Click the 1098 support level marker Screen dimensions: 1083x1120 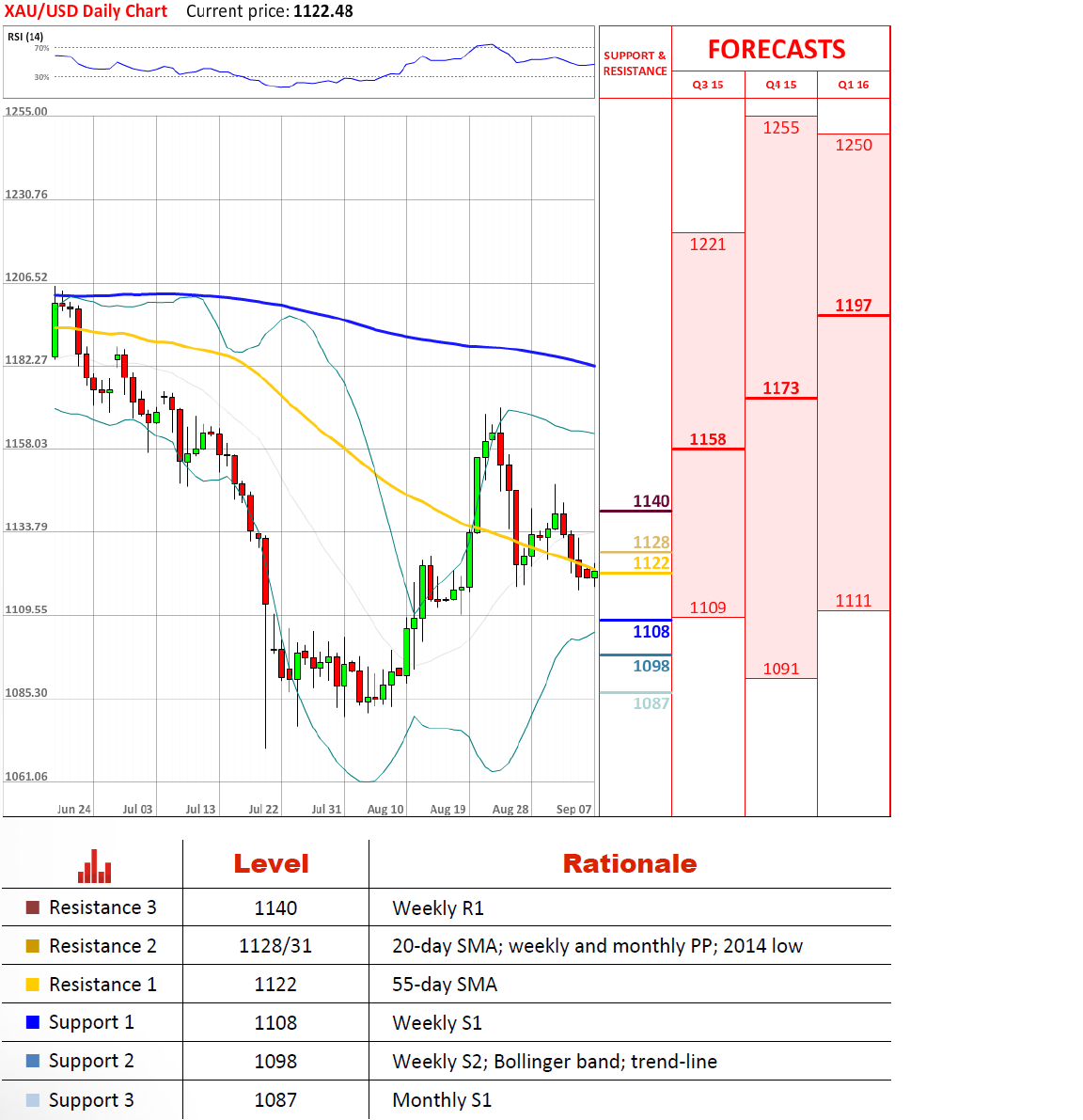pyautogui.click(x=651, y=666)
